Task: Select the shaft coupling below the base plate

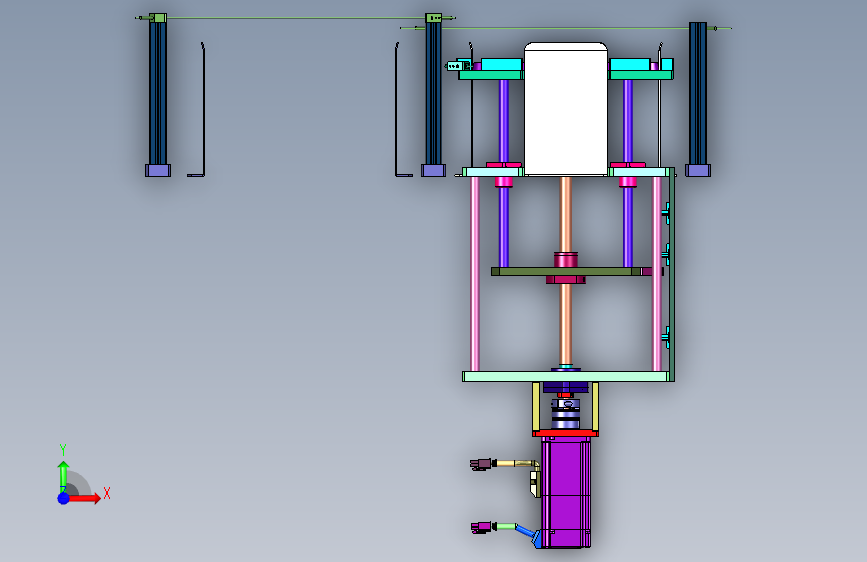Action: pyautogui.click(x=566, y=414)
